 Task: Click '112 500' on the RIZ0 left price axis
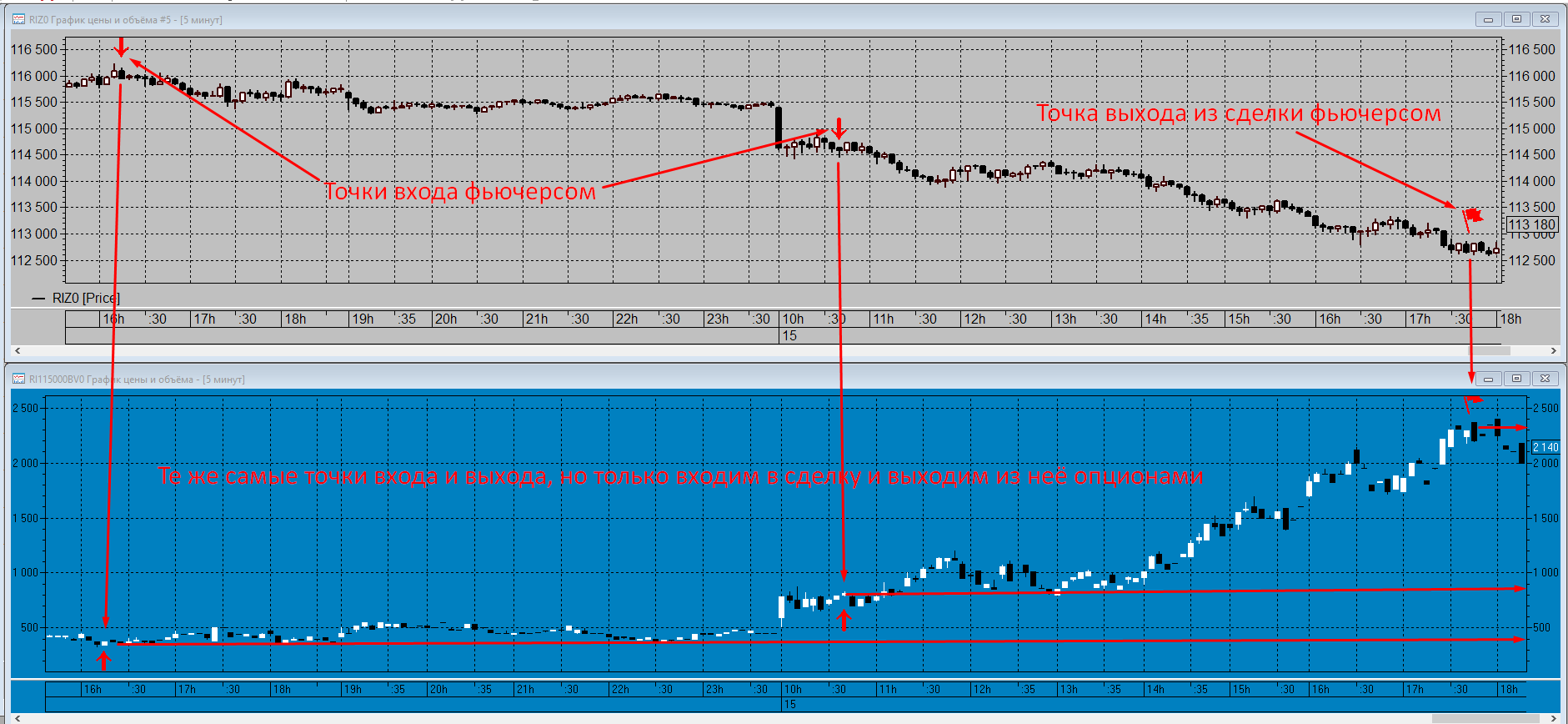pos(34,260)
